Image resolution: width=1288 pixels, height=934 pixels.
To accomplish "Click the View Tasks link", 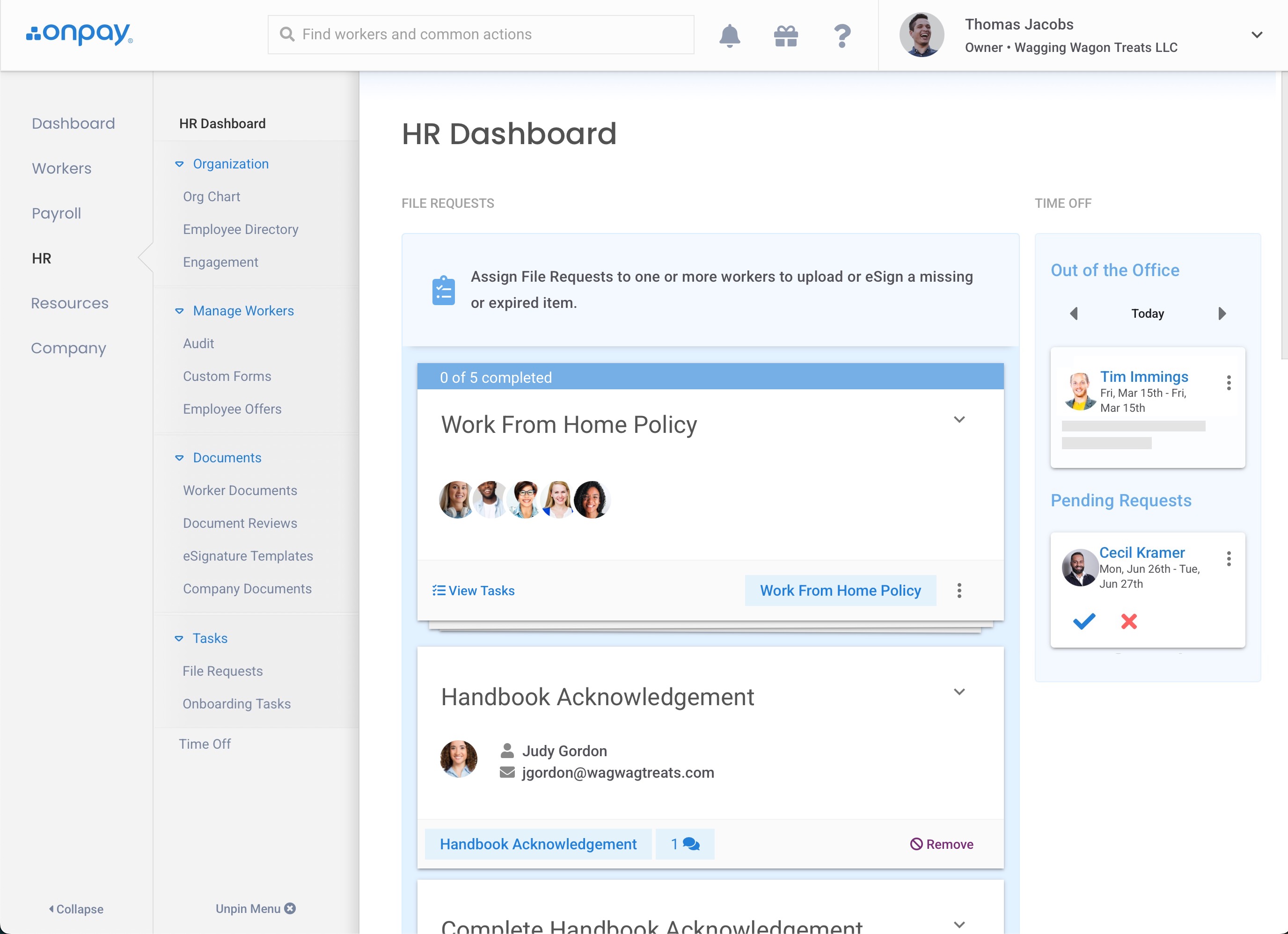I will [473, 591].
